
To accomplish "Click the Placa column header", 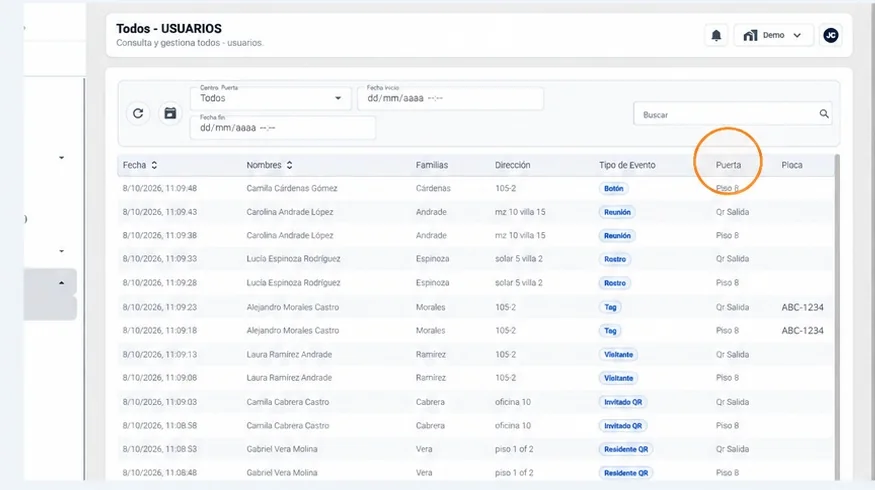I will click(791, 165).
